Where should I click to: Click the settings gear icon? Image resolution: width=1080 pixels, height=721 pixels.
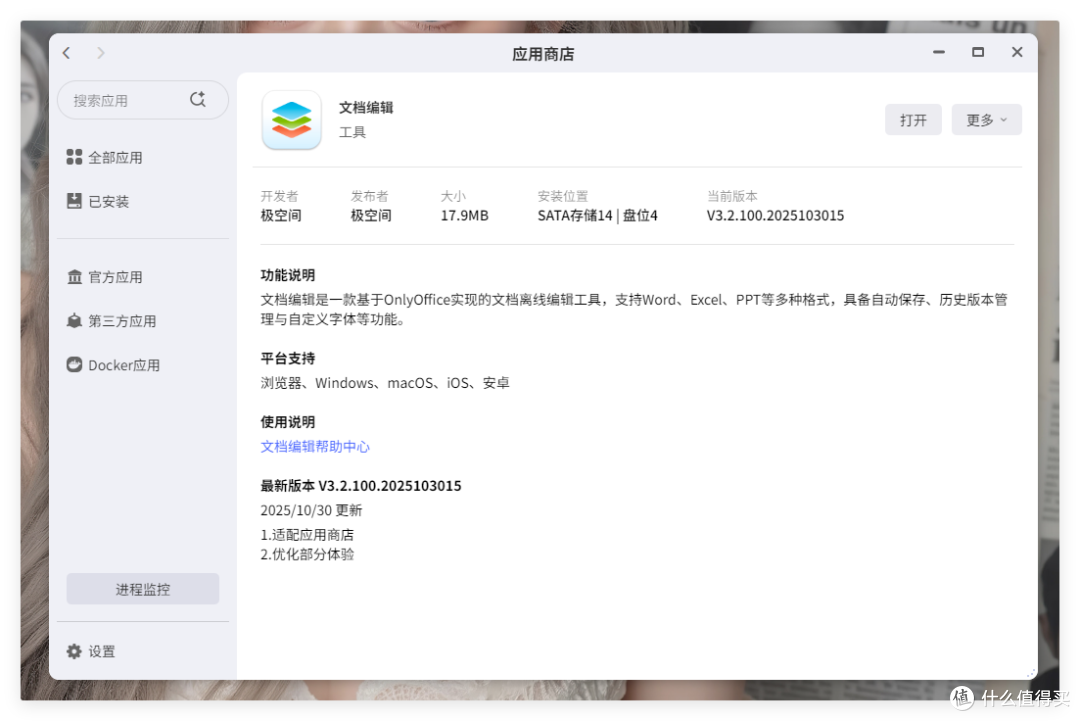[x=74, y=651]
